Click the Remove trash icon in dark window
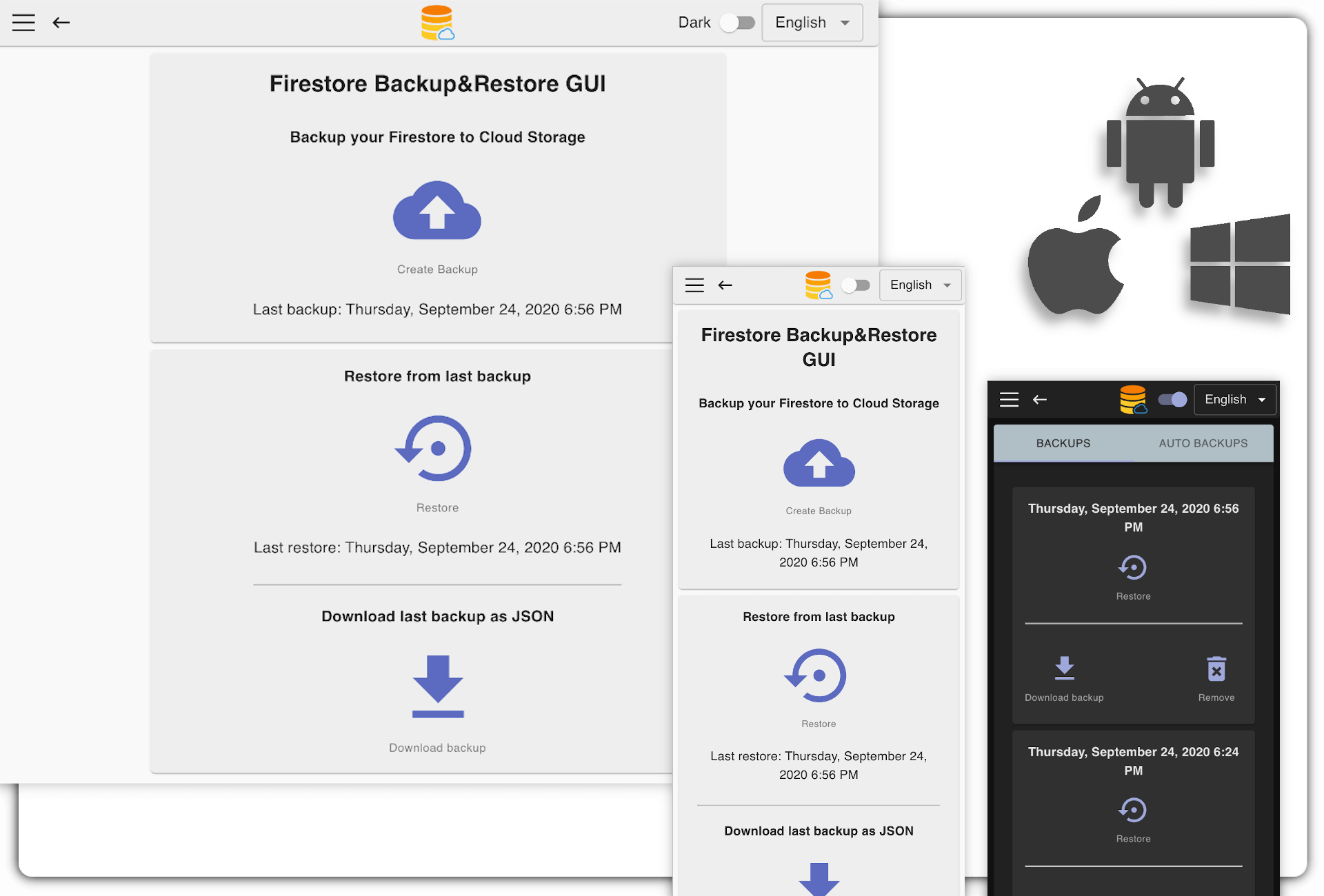 (x=1216, y=669)
